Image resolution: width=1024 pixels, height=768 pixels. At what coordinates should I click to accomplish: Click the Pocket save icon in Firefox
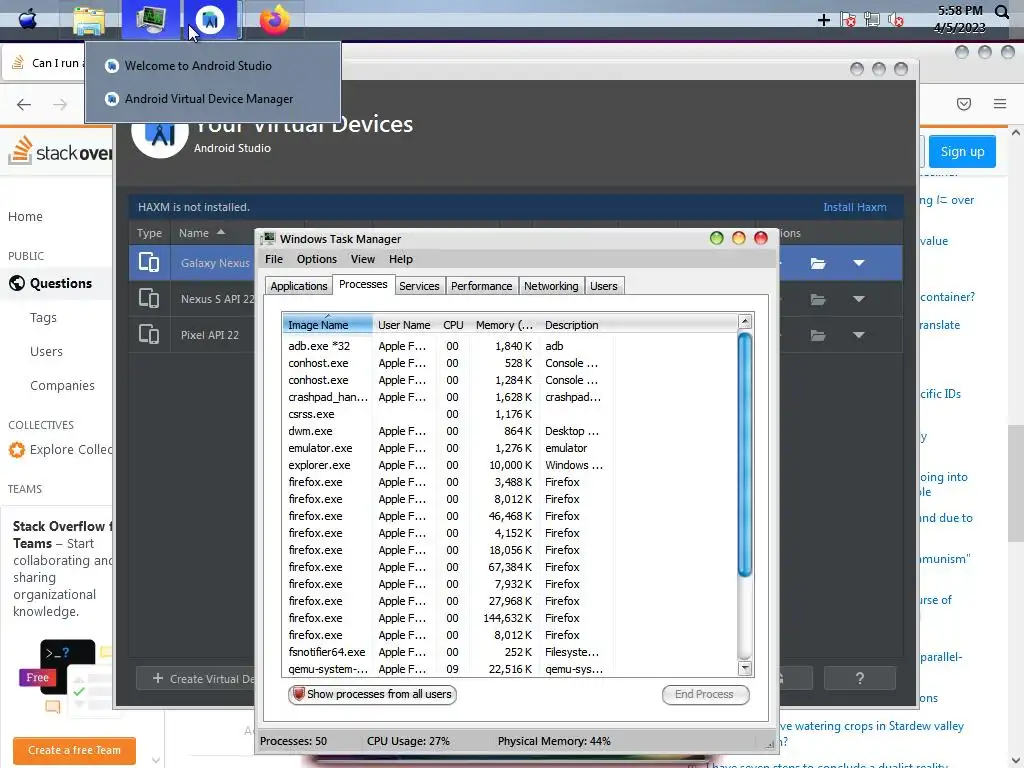click(x=964, y=104)
